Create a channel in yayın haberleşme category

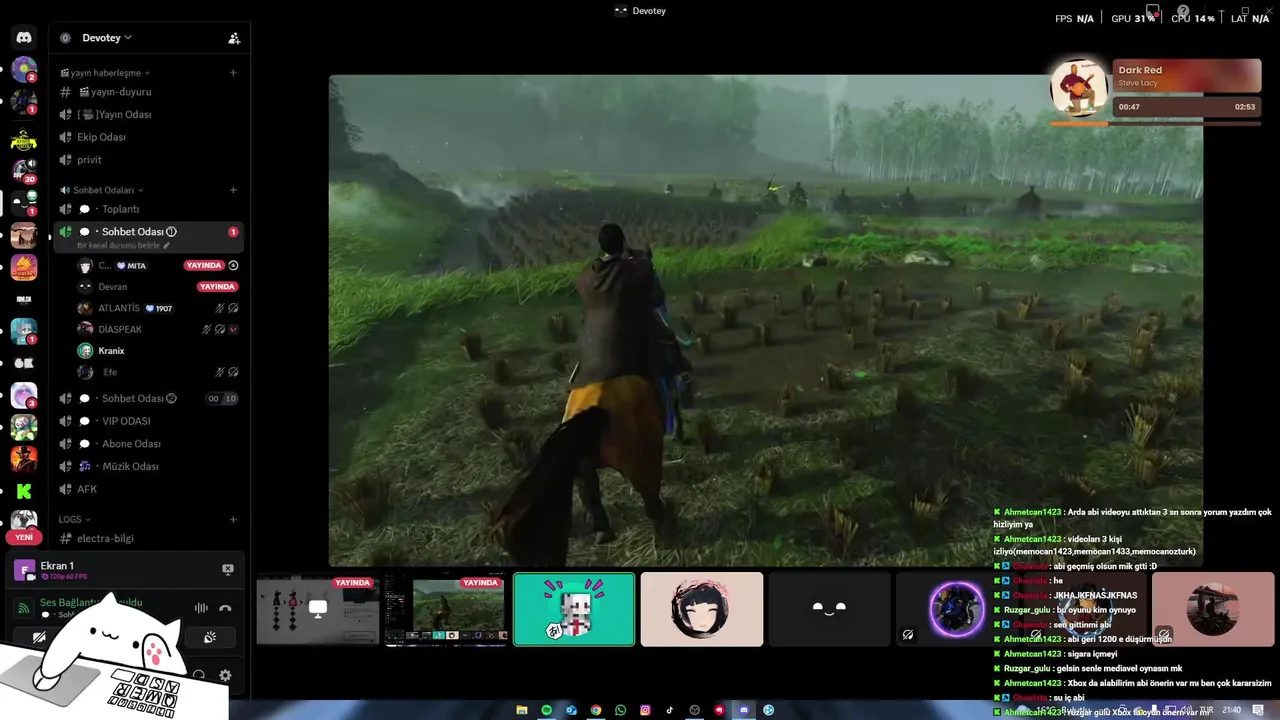tap(233, 73)
